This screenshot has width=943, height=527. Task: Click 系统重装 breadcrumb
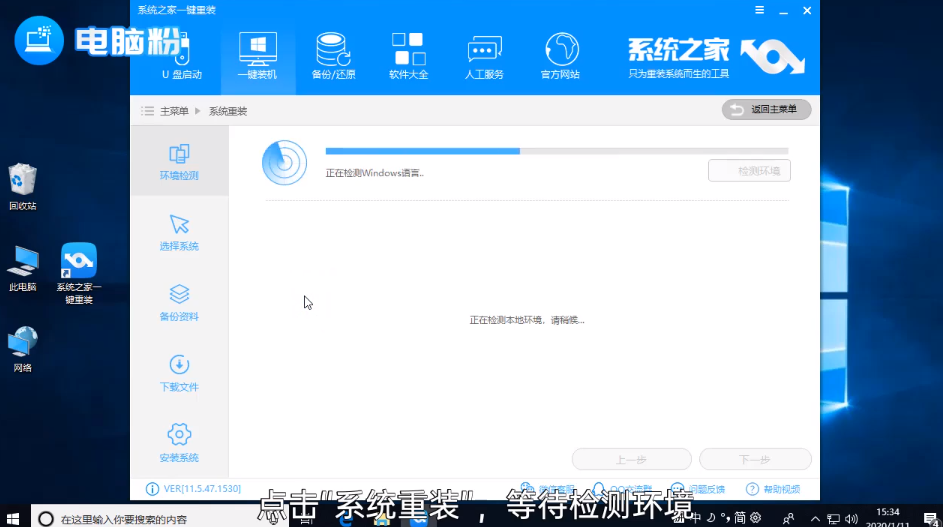228,111
